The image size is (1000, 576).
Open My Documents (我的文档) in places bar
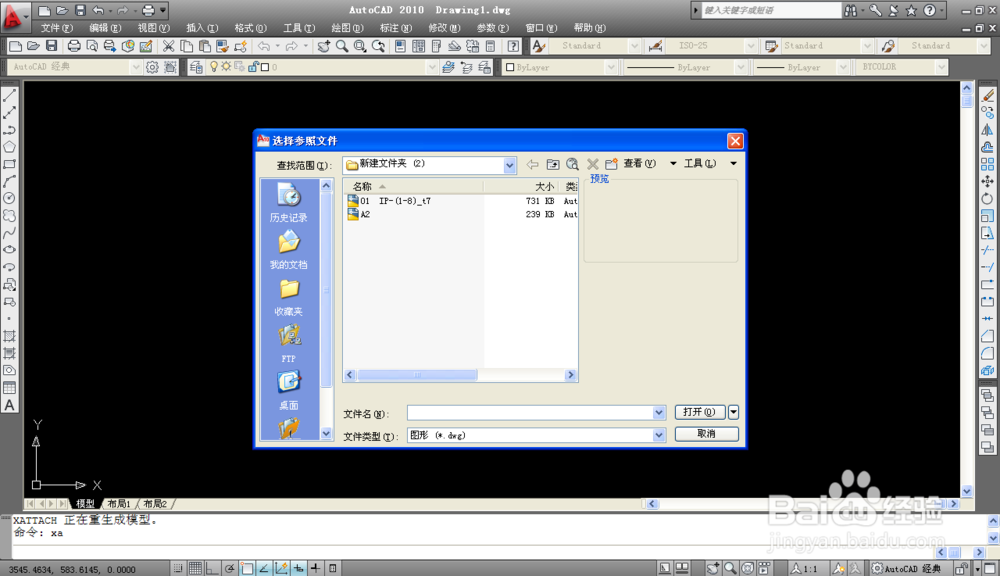click(x=288, y=250)
